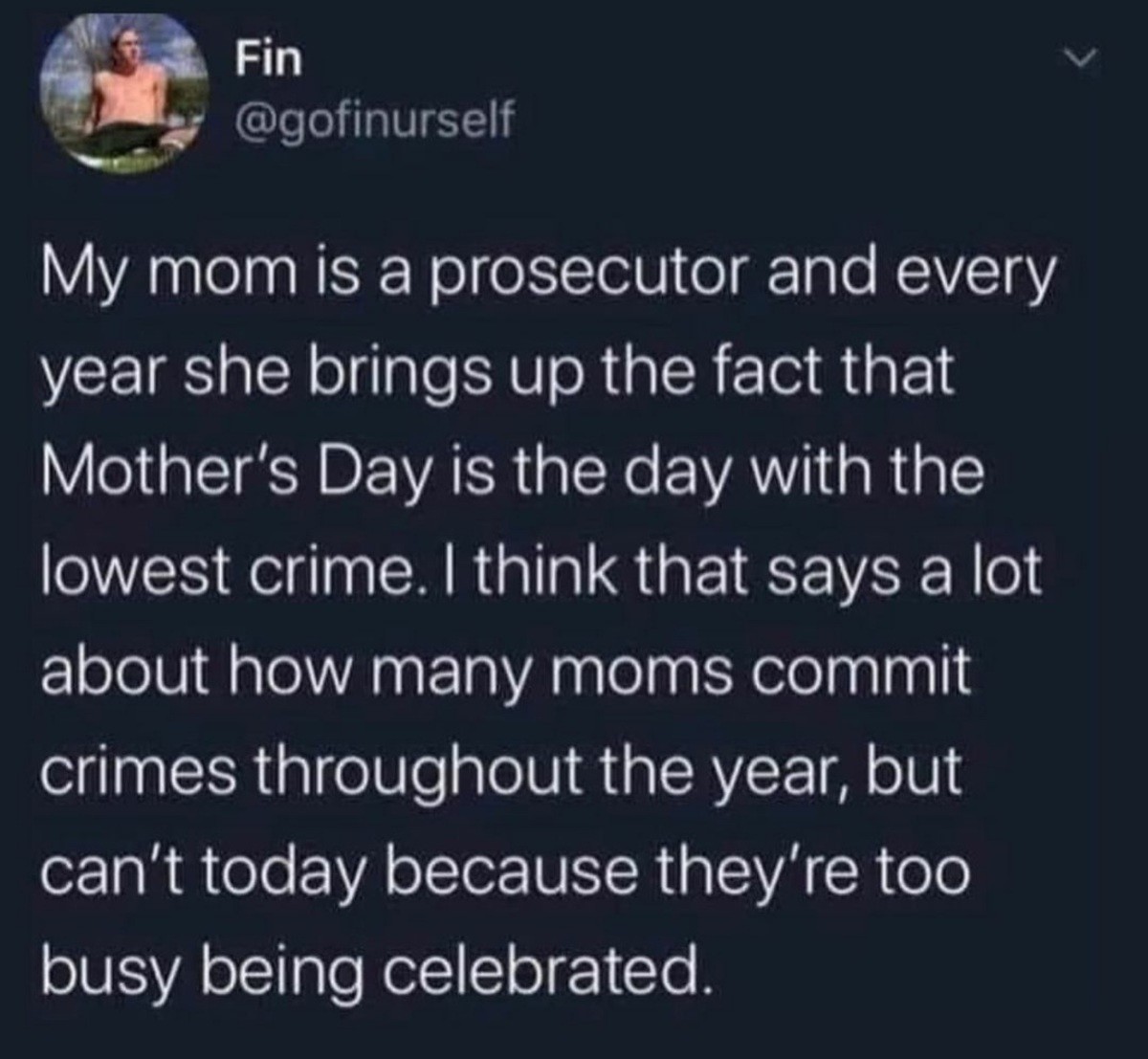Open Fin's profile picture
Screen dimensions: 1148x1059
tap(125, 97)
